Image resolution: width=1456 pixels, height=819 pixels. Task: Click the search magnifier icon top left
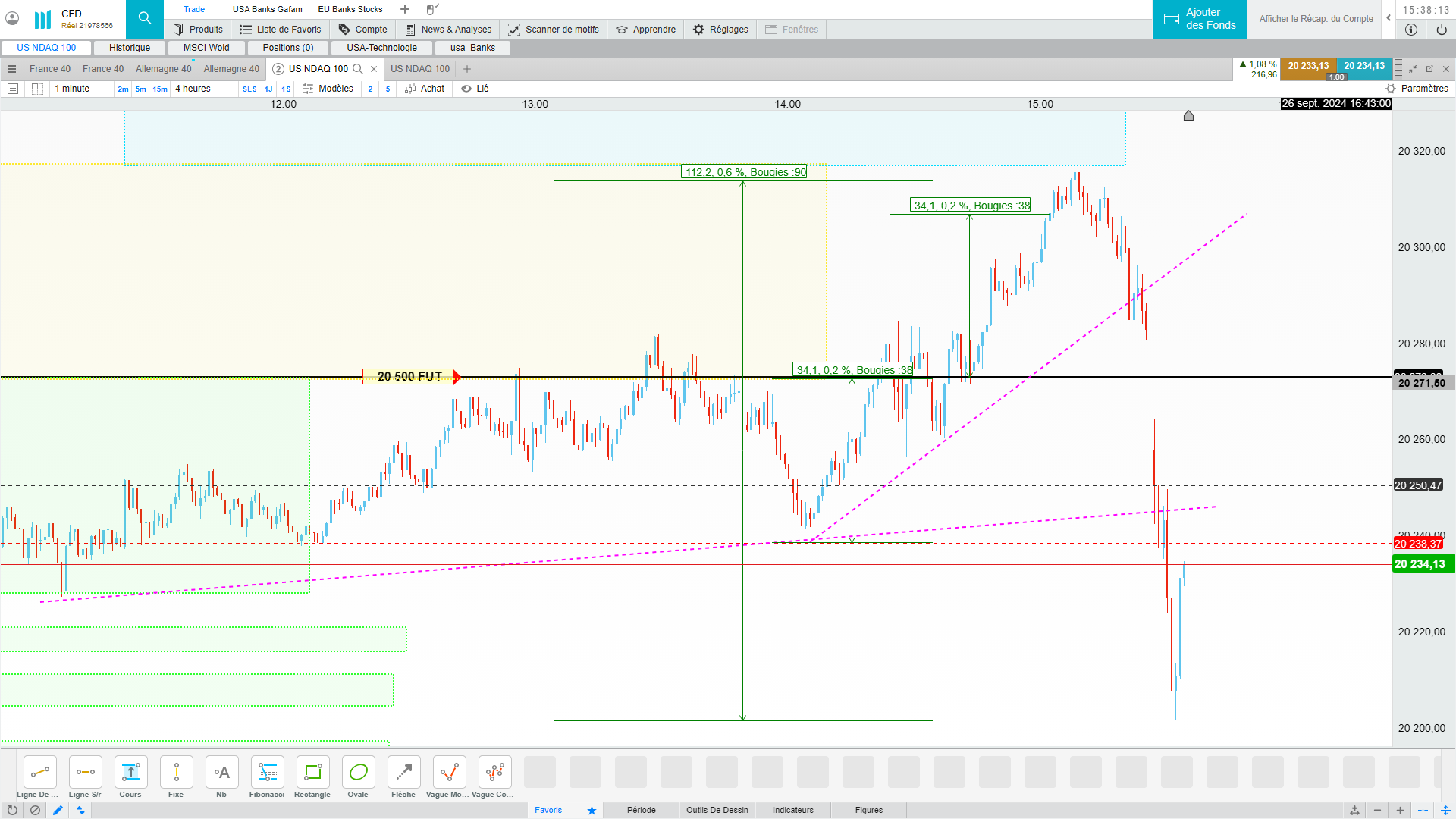(145, 18)
